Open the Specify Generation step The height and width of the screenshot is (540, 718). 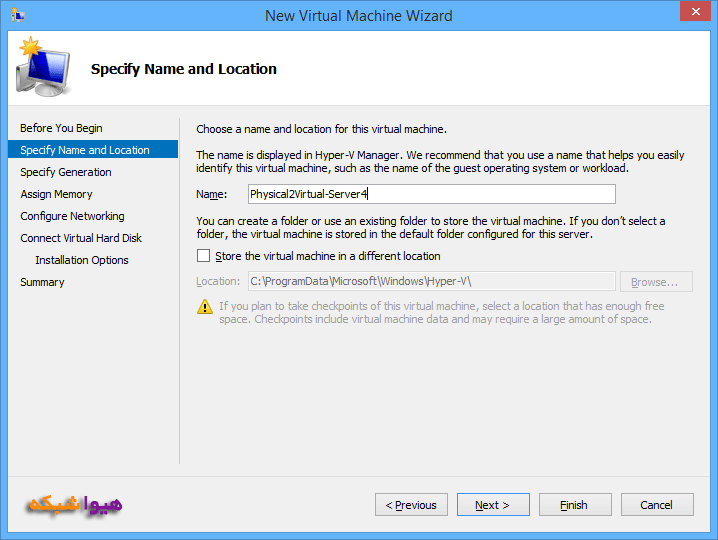tap(66, 172)
